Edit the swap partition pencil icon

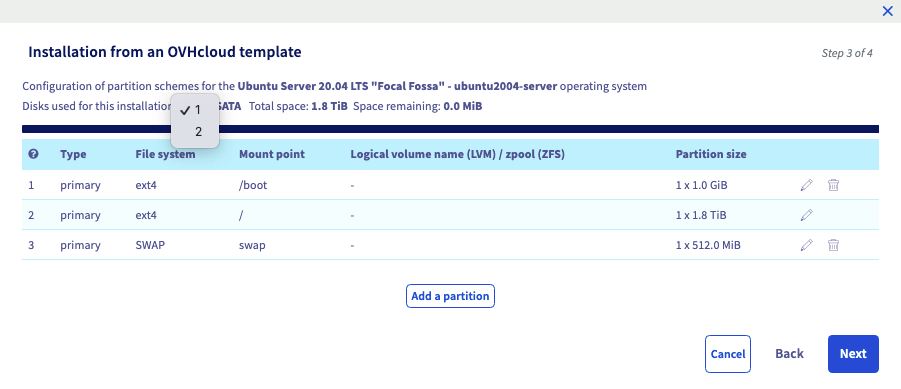click(807, 245)
